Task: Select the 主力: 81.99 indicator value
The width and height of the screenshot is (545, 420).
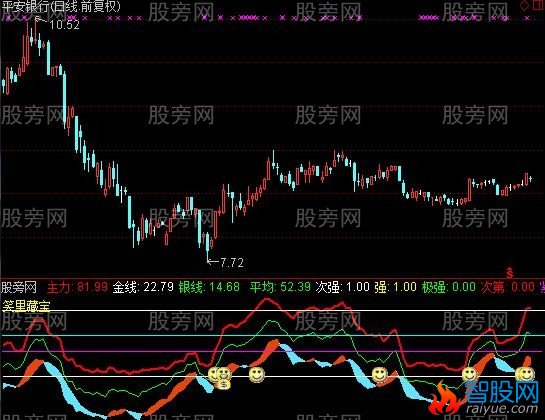Action: tap(77, 287)
